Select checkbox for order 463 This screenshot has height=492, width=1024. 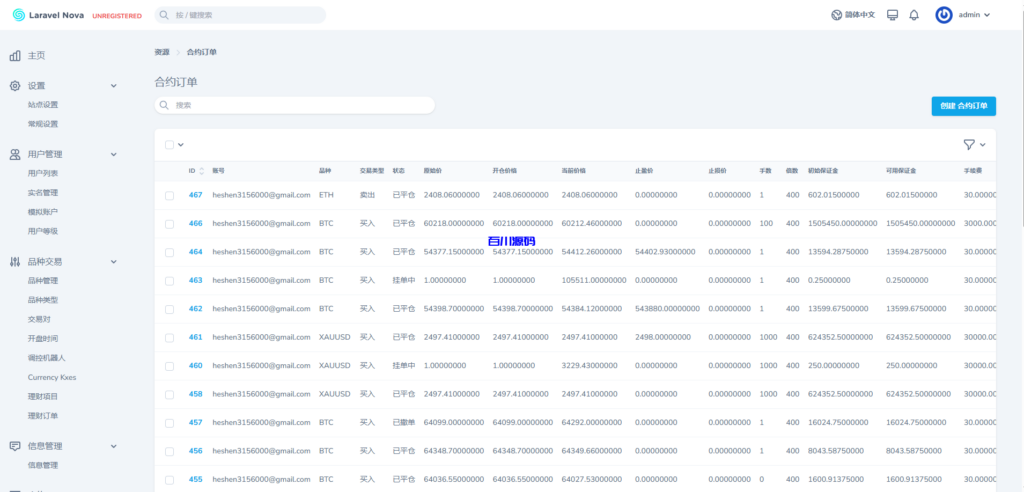pos(170,281)
